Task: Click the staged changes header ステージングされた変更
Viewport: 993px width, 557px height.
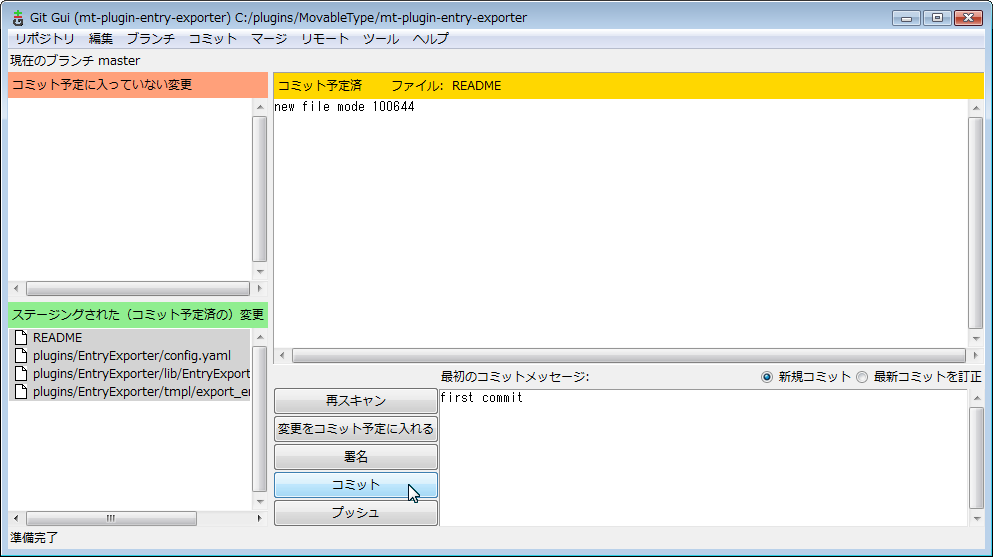Action: pos(138,315)
